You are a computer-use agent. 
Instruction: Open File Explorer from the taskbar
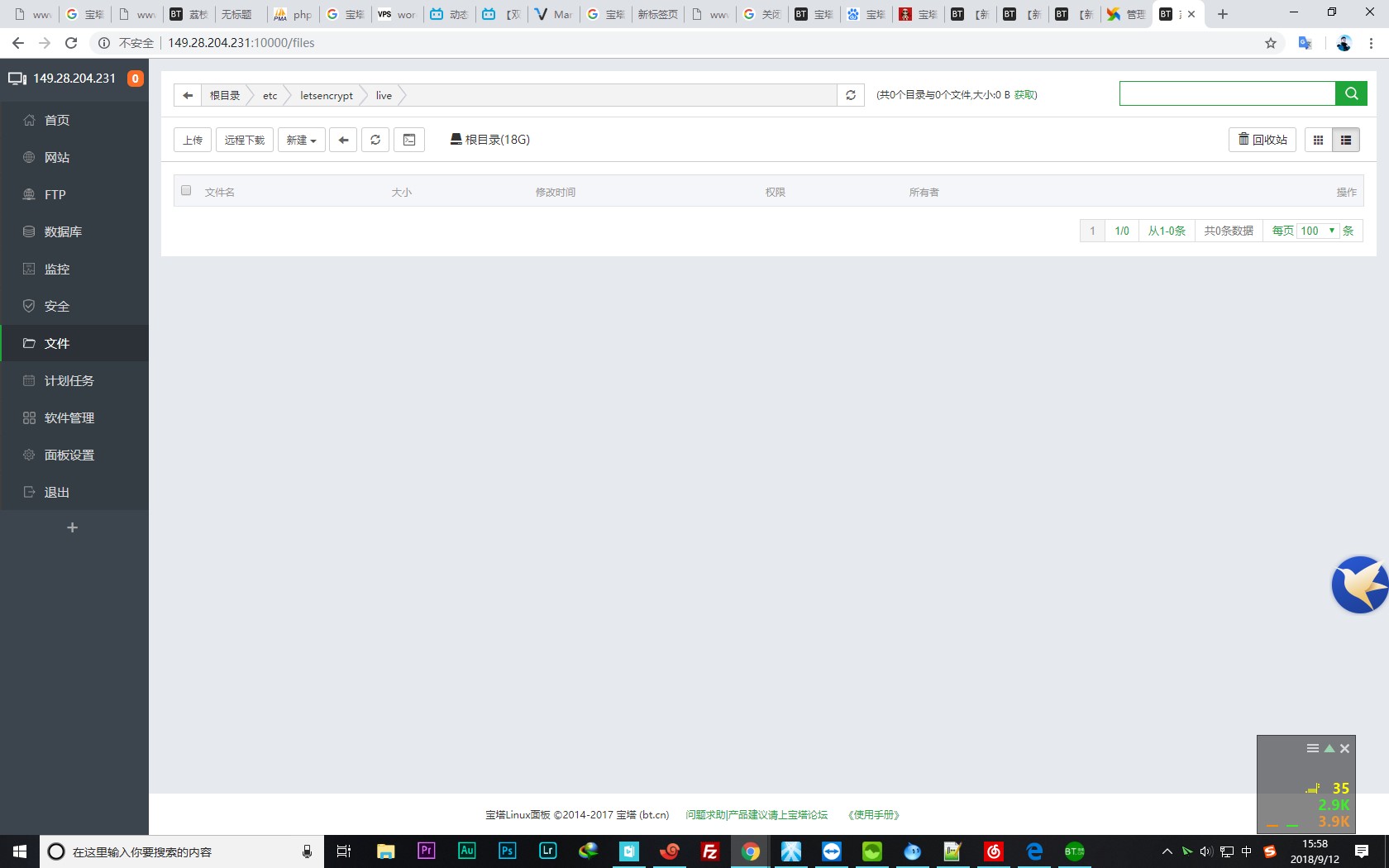click(x=386, y=851)
